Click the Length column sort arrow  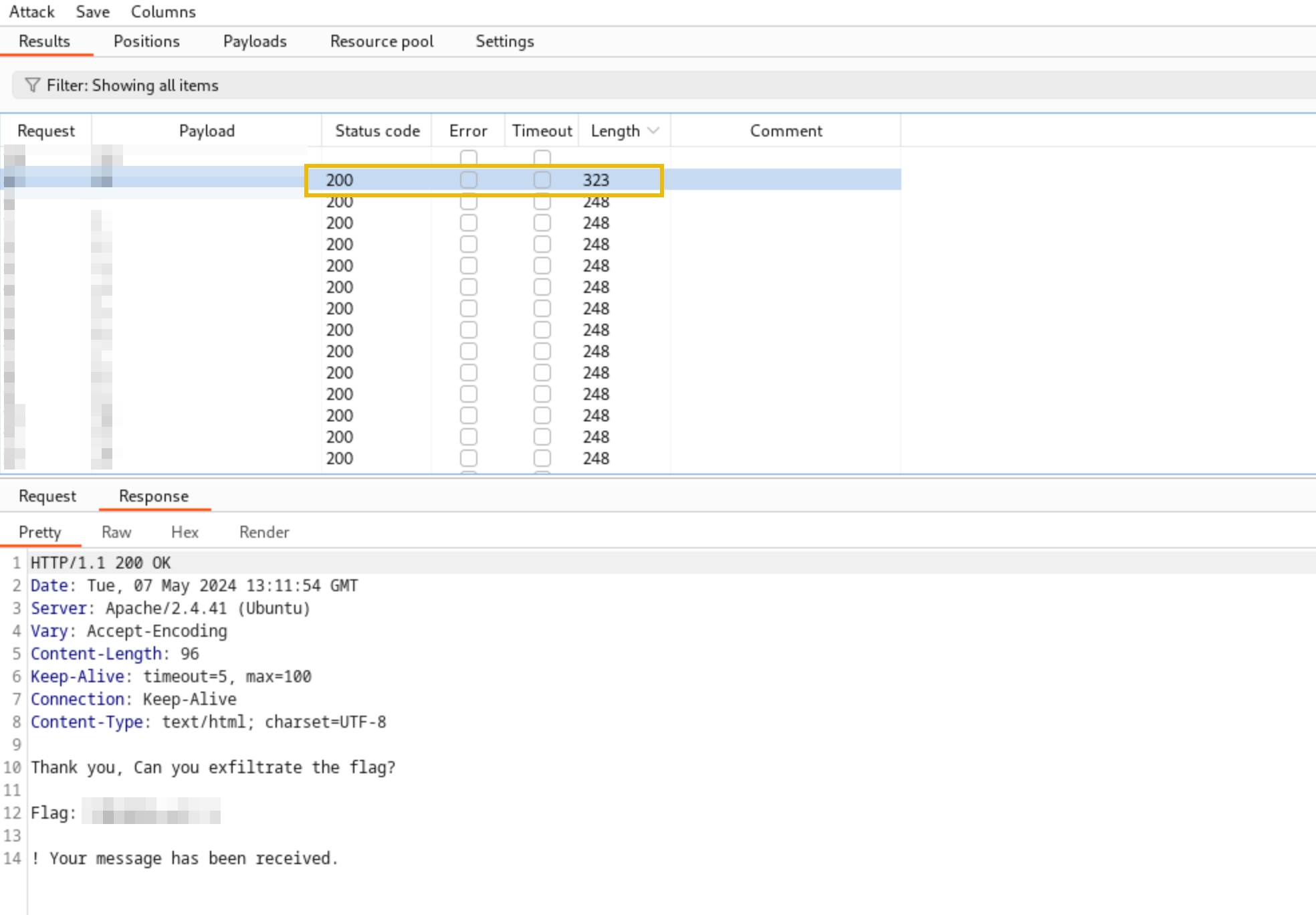tap(653, 130)
